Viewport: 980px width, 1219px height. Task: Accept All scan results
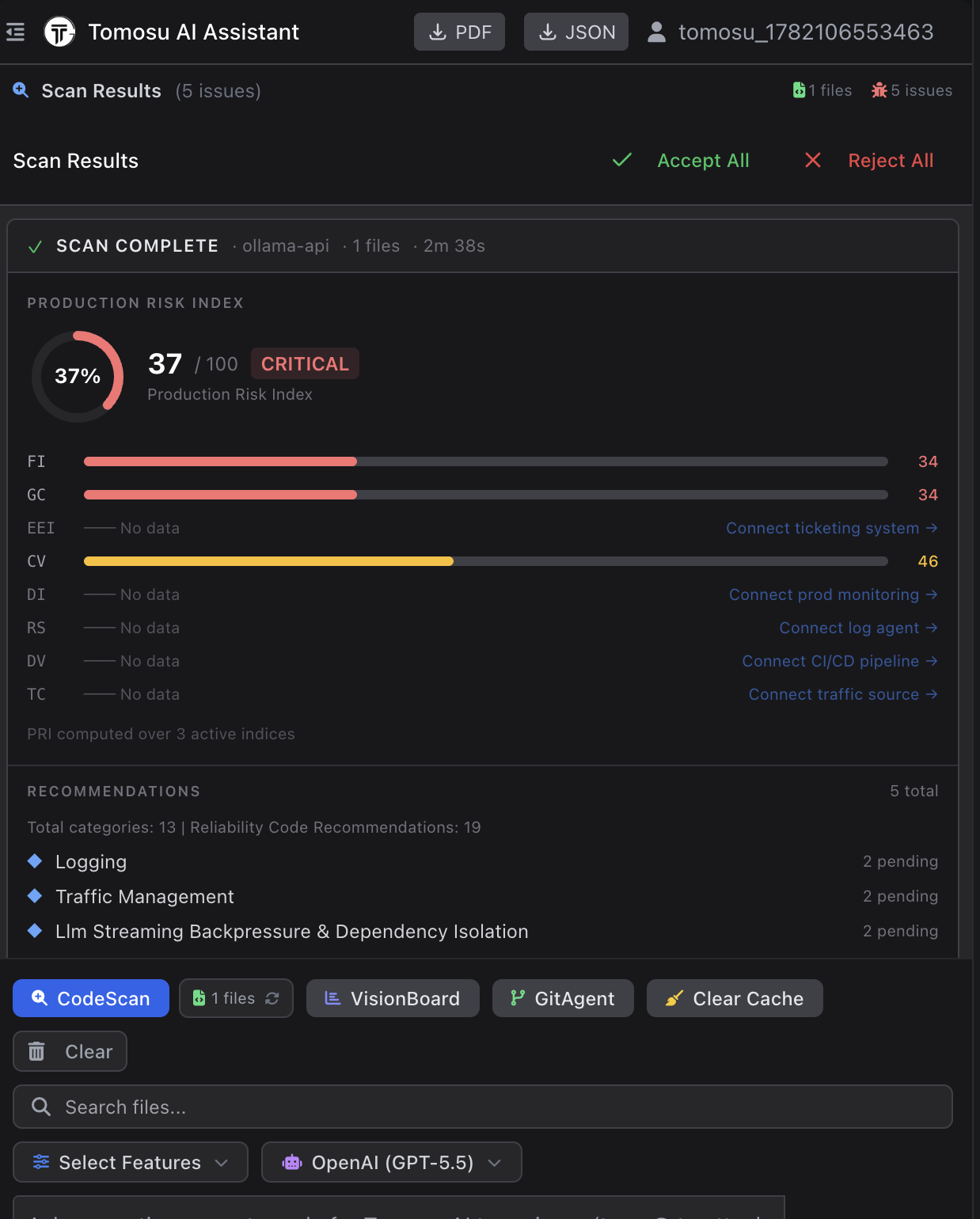click(x=681, y=161)
